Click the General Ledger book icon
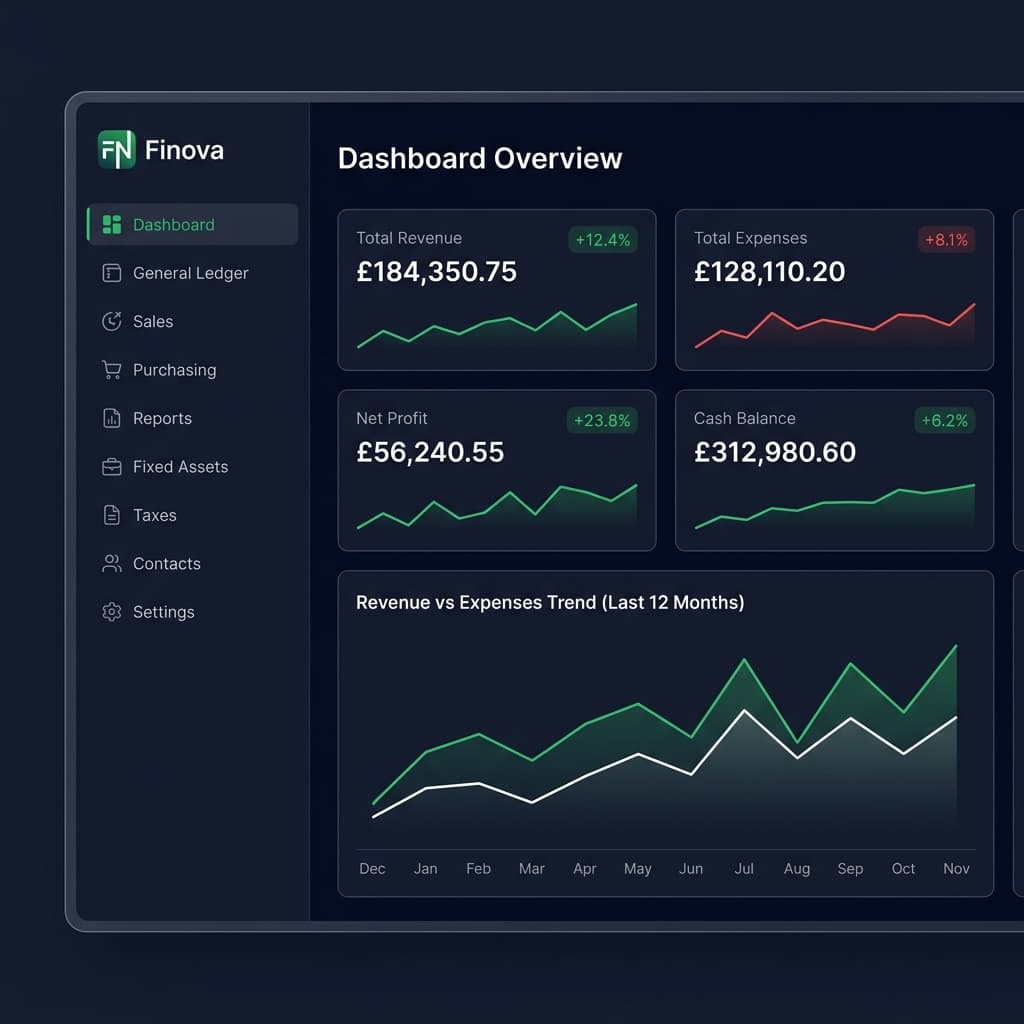The width and height of the screenshot is (1024, 1024). [112, 273]
